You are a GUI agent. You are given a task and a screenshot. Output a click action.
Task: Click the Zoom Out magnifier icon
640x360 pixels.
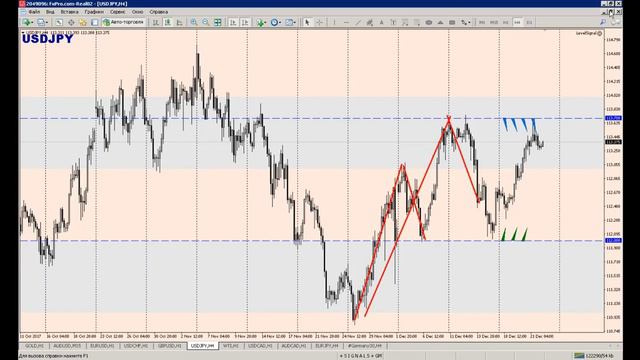click(205, 22)
